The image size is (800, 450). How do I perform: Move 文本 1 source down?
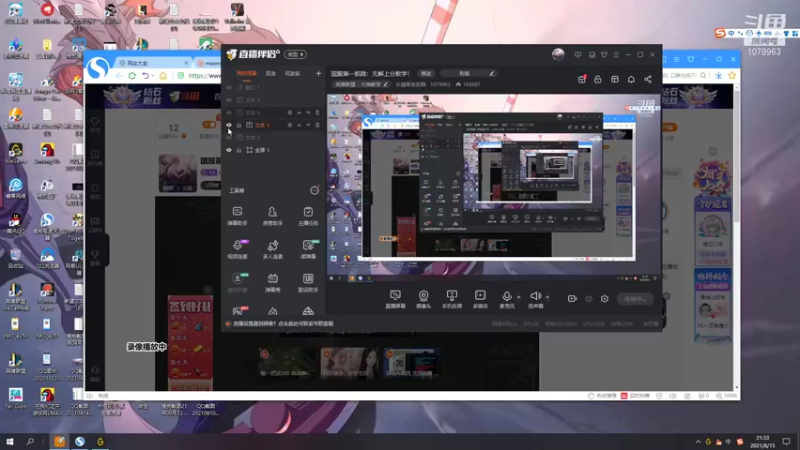(308, 125)
